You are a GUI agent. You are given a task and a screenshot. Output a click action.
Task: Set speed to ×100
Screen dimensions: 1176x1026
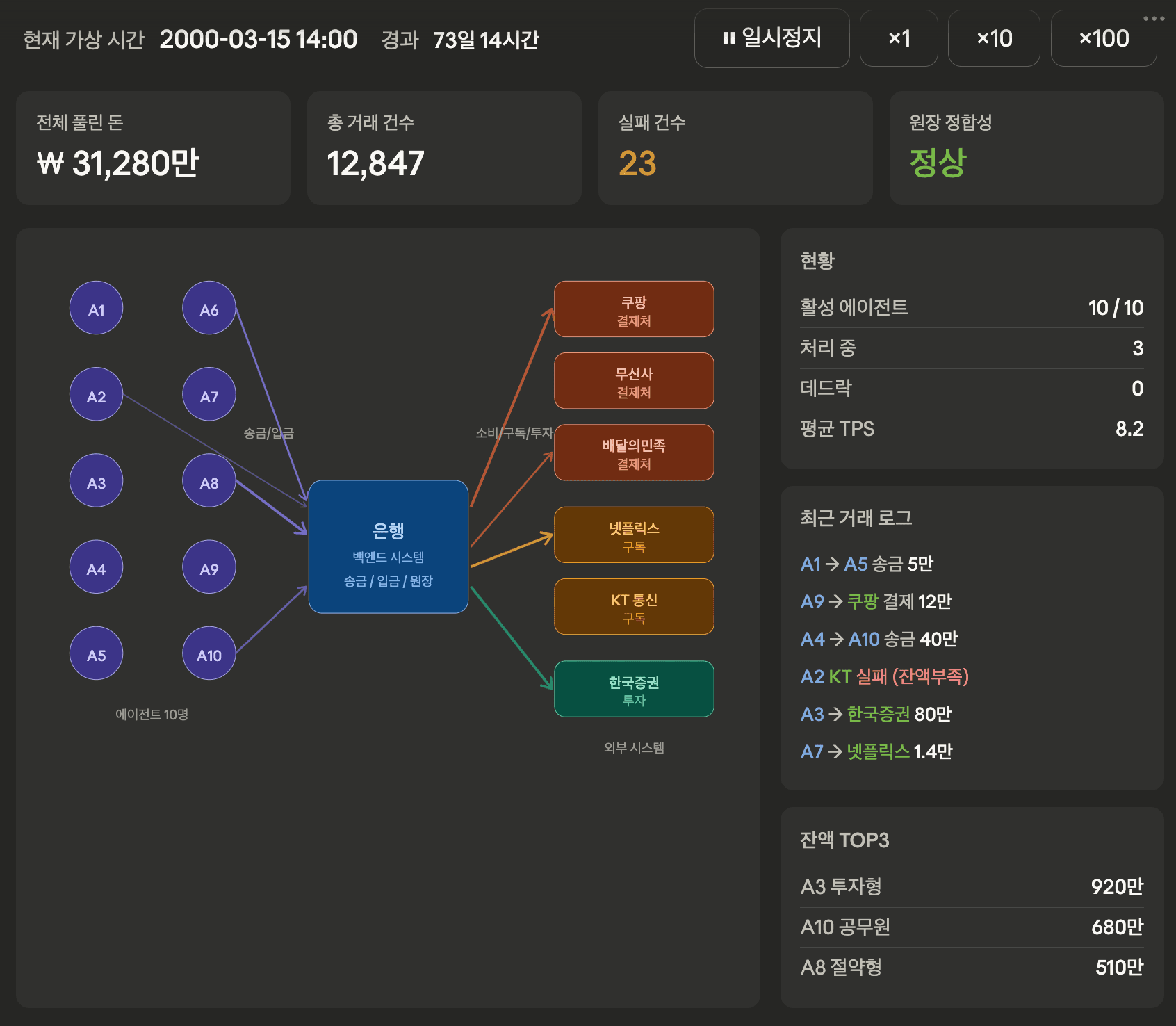[x=1104, y=38]
